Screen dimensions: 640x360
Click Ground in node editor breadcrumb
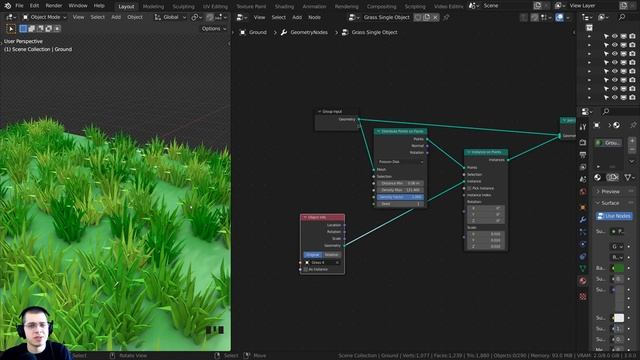coord(258,32)
